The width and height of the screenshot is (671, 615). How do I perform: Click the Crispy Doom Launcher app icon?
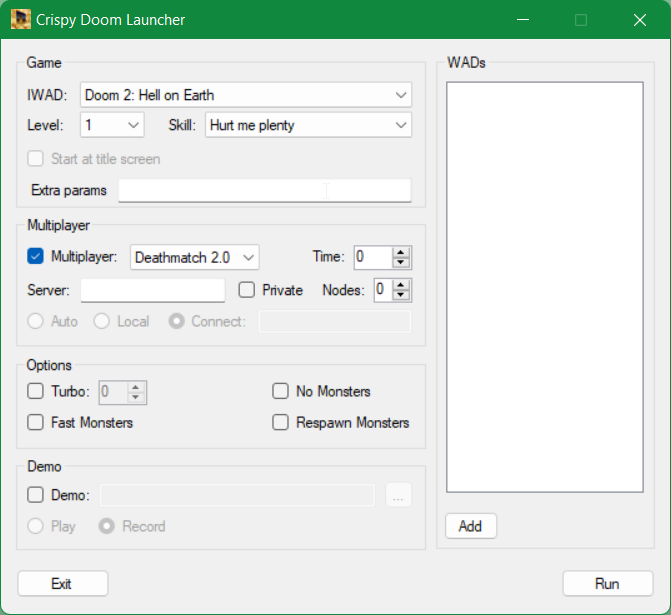click(21, 20)
